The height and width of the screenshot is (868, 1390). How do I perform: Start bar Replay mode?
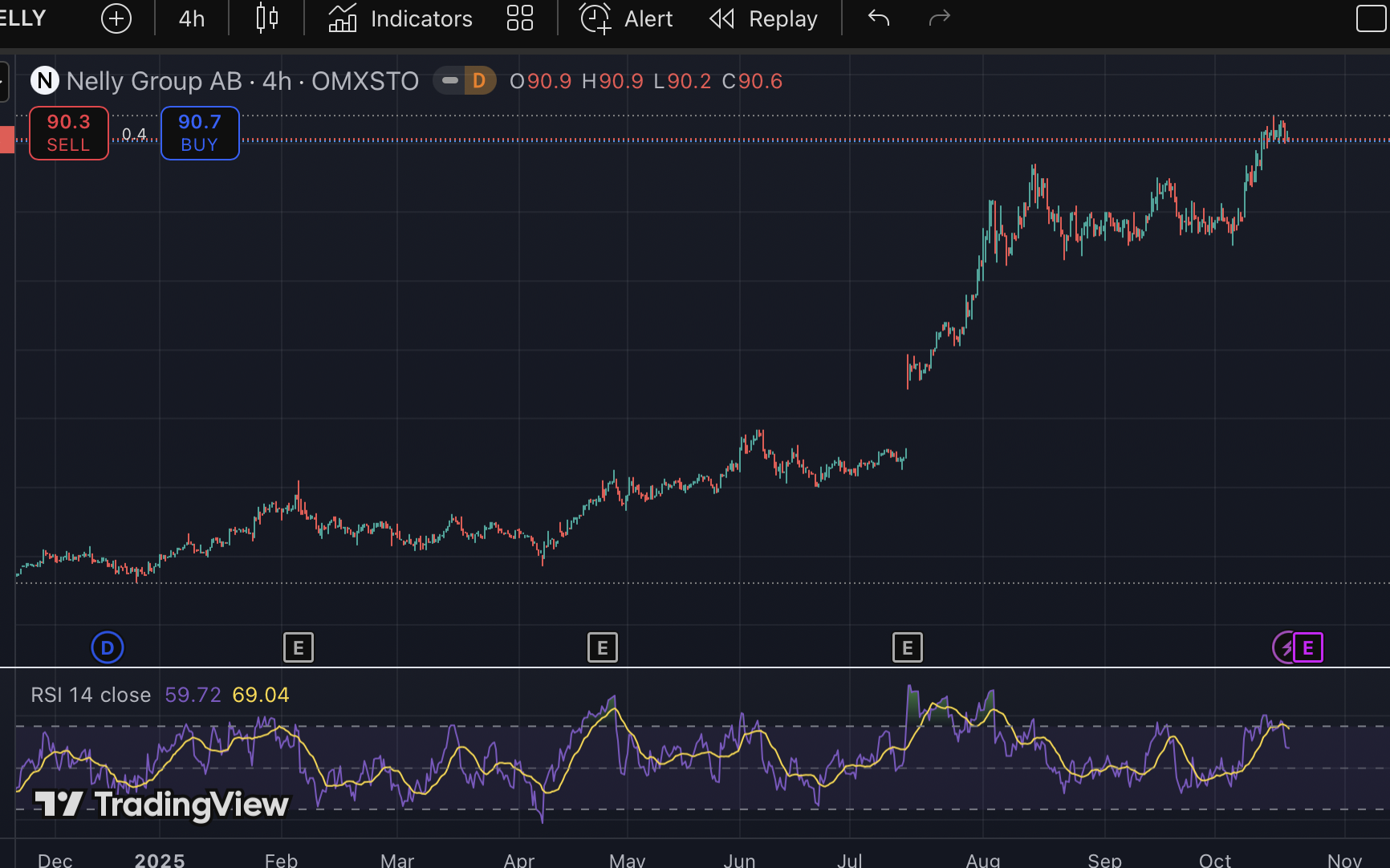point(763,18)
